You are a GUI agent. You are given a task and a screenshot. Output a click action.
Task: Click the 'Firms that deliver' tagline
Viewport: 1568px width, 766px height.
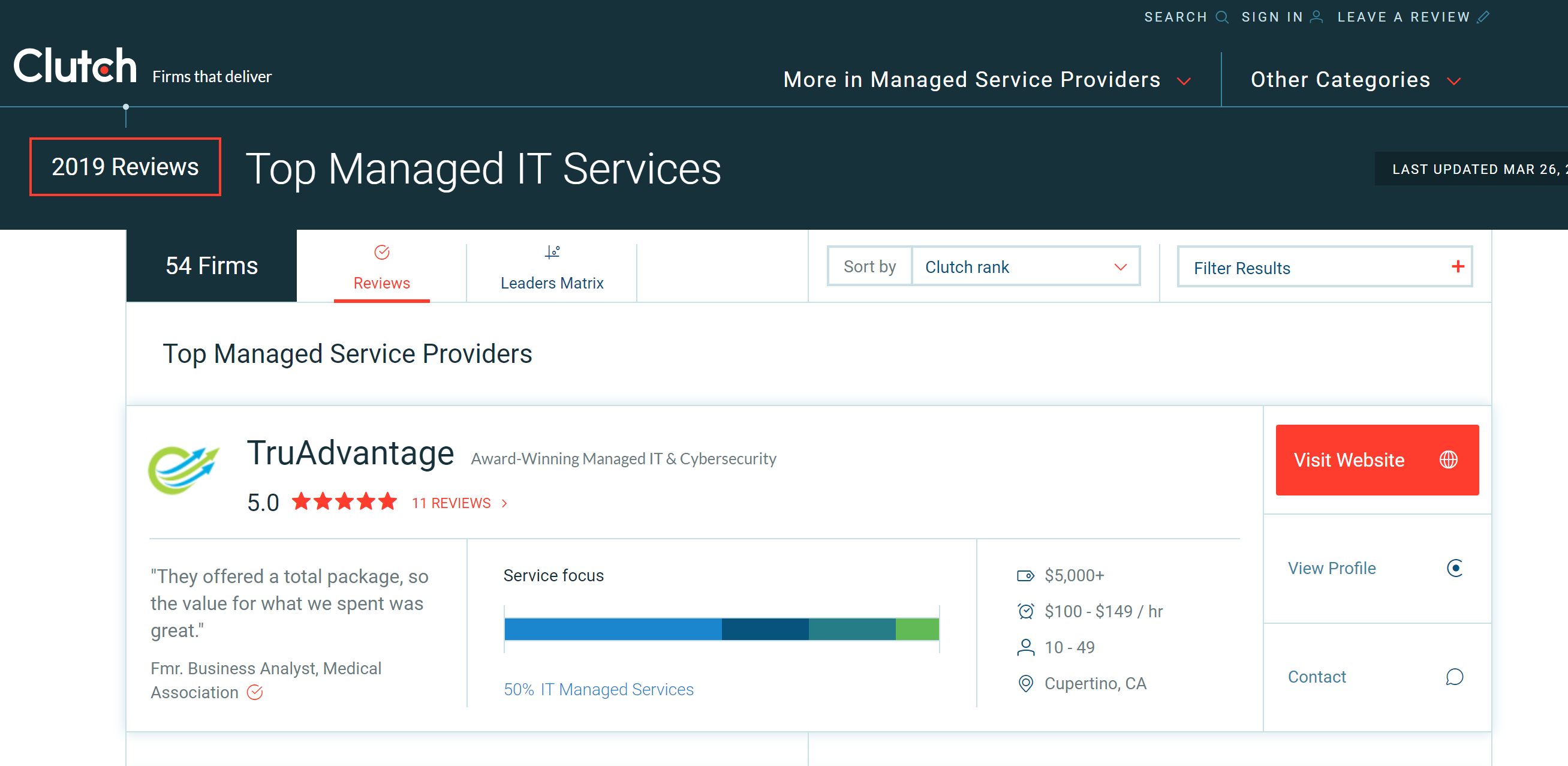212,77
